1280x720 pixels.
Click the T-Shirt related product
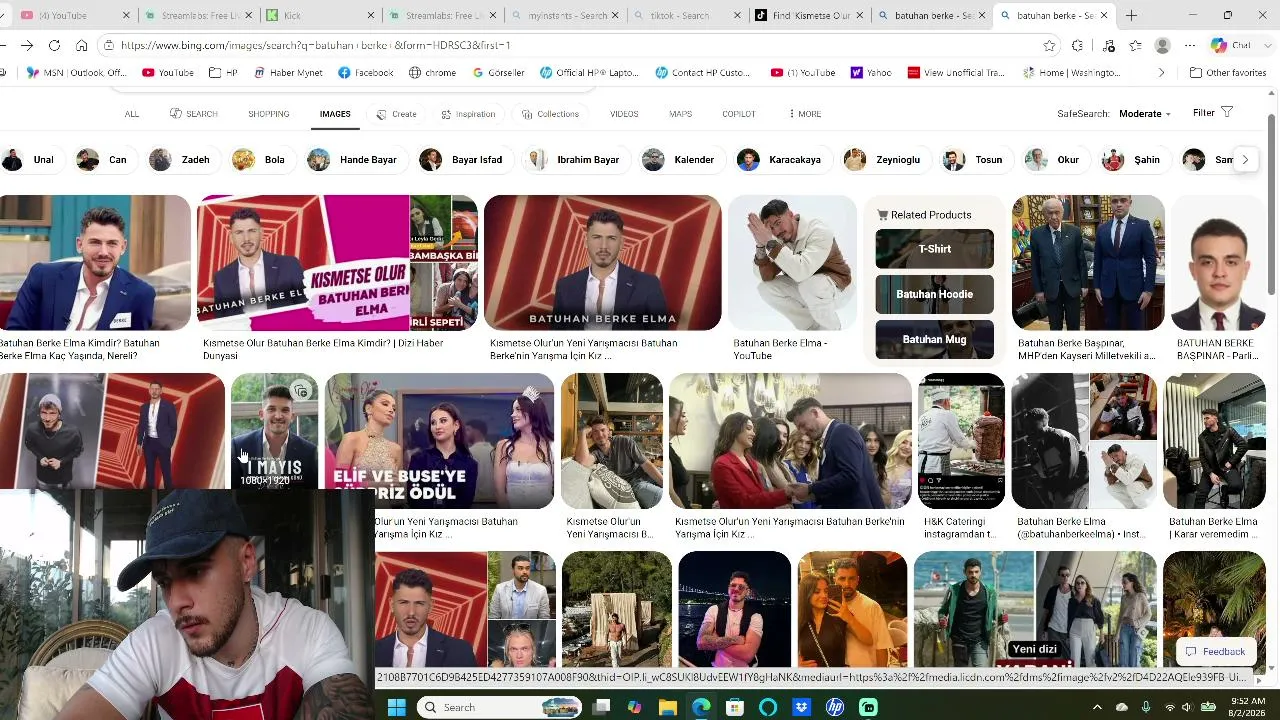click(934, 249)
